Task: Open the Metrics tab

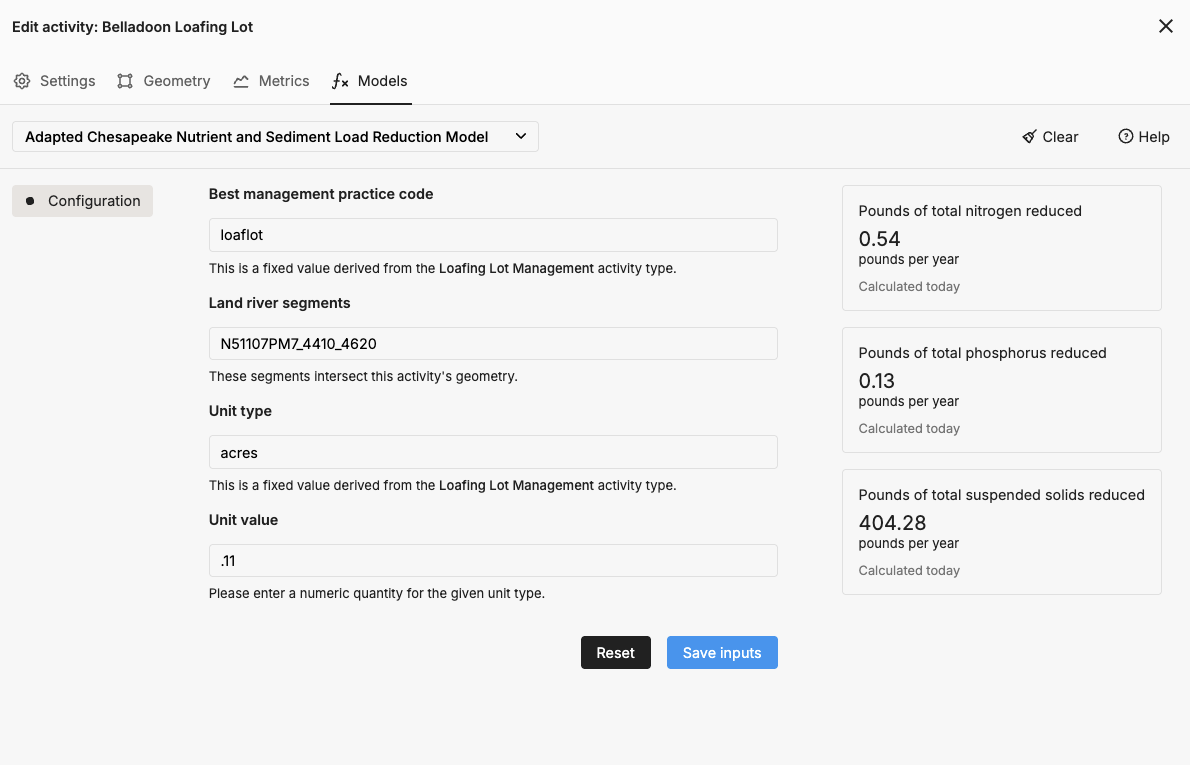Action: 271,81
